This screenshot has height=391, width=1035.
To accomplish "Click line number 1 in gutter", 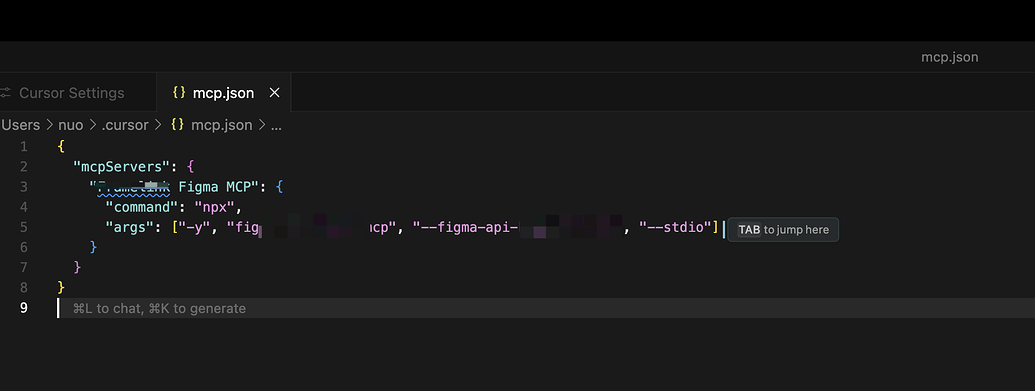I will click(x=24, y=146).
